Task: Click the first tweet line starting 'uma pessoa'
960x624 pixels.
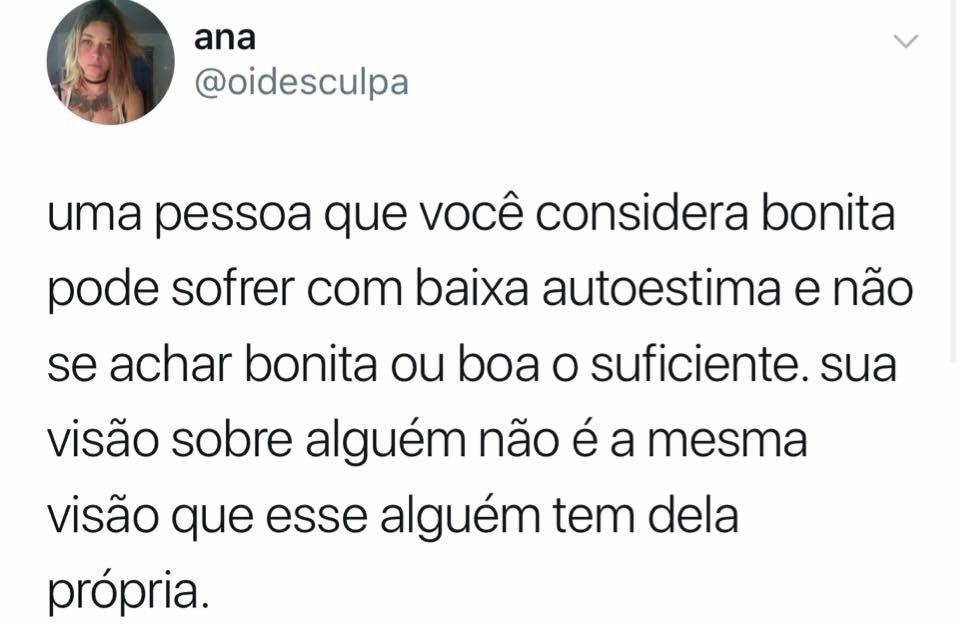Action: (x=471, y=216)
